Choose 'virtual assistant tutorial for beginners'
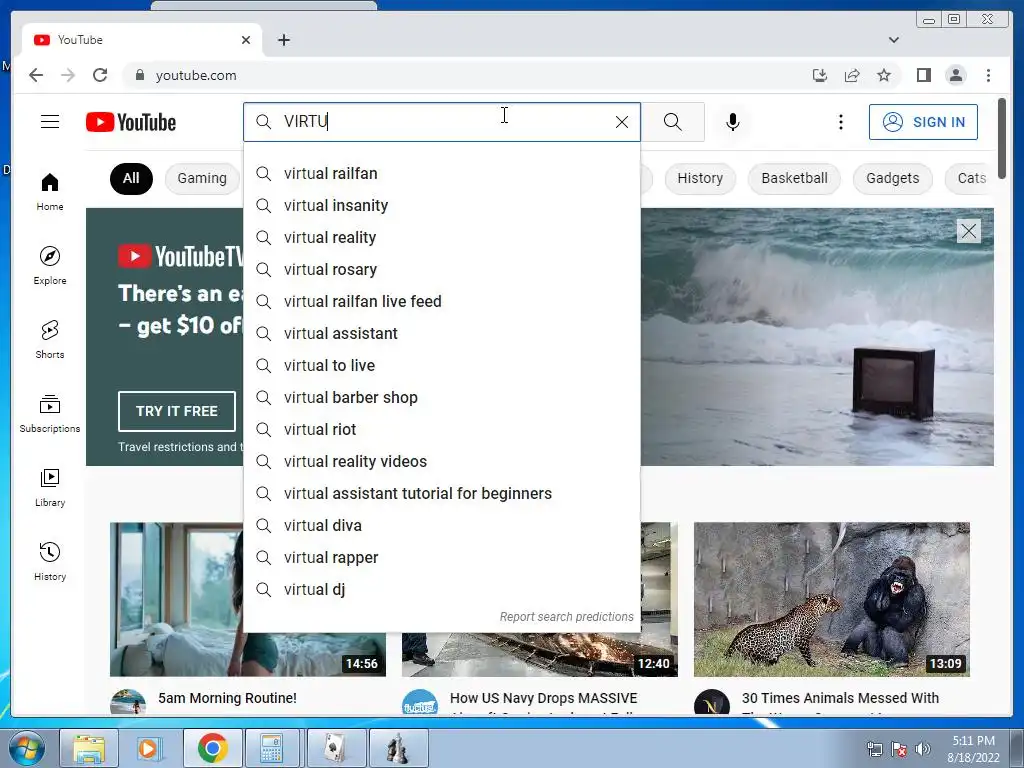This screenshot has height=768, width=1024. pyautogui.click(x=442, y=494)
